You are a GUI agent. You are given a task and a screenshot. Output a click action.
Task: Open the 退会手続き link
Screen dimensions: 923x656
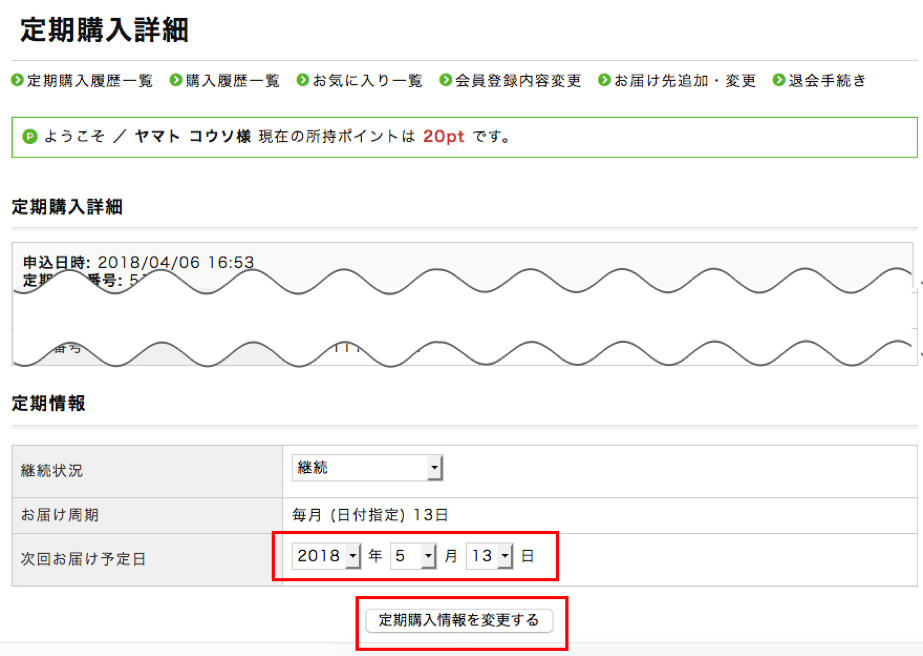tap(828, 80)
